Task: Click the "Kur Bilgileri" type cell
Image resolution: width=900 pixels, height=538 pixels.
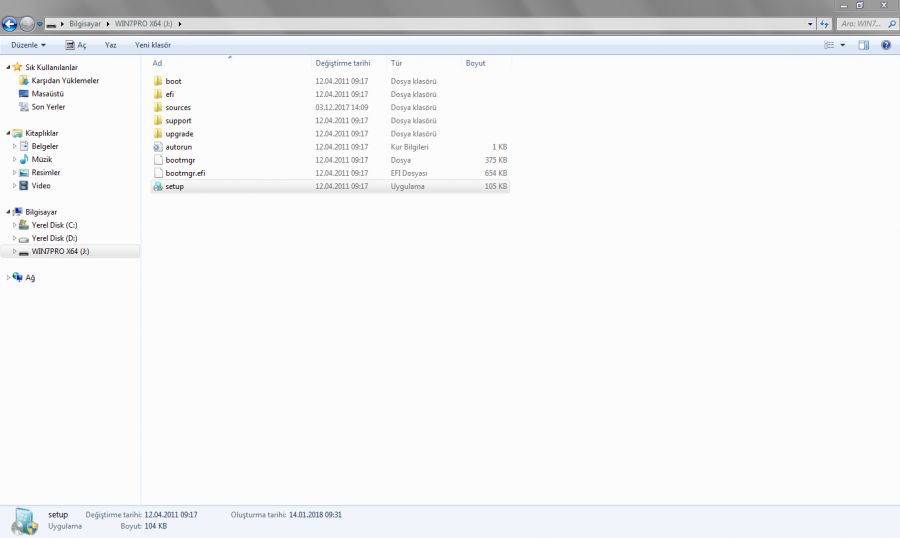Action: [x=409, y=147]
